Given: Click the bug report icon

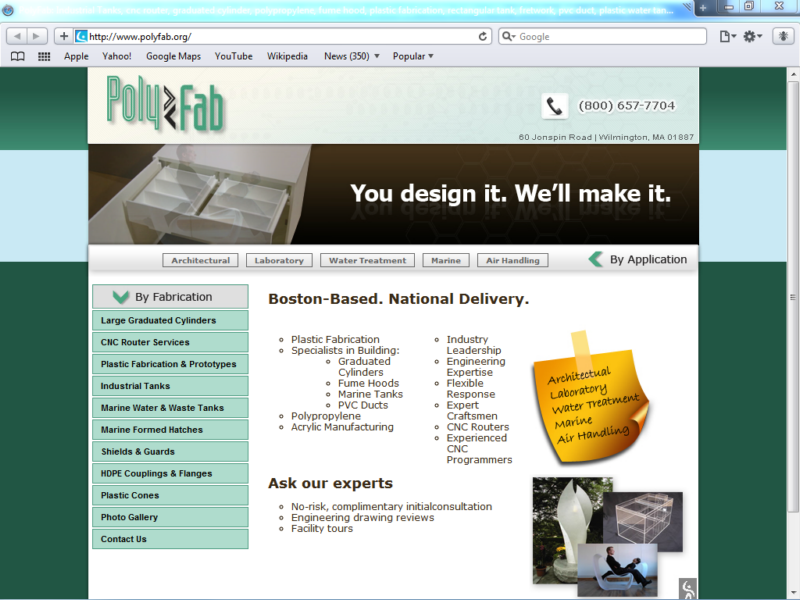Looking at the screenshot, I should click(x=783, y=36).
